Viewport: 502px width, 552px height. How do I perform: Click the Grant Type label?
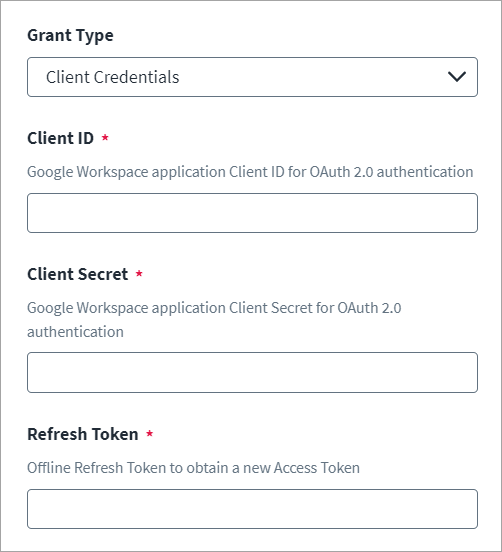(x=70, y=36)
